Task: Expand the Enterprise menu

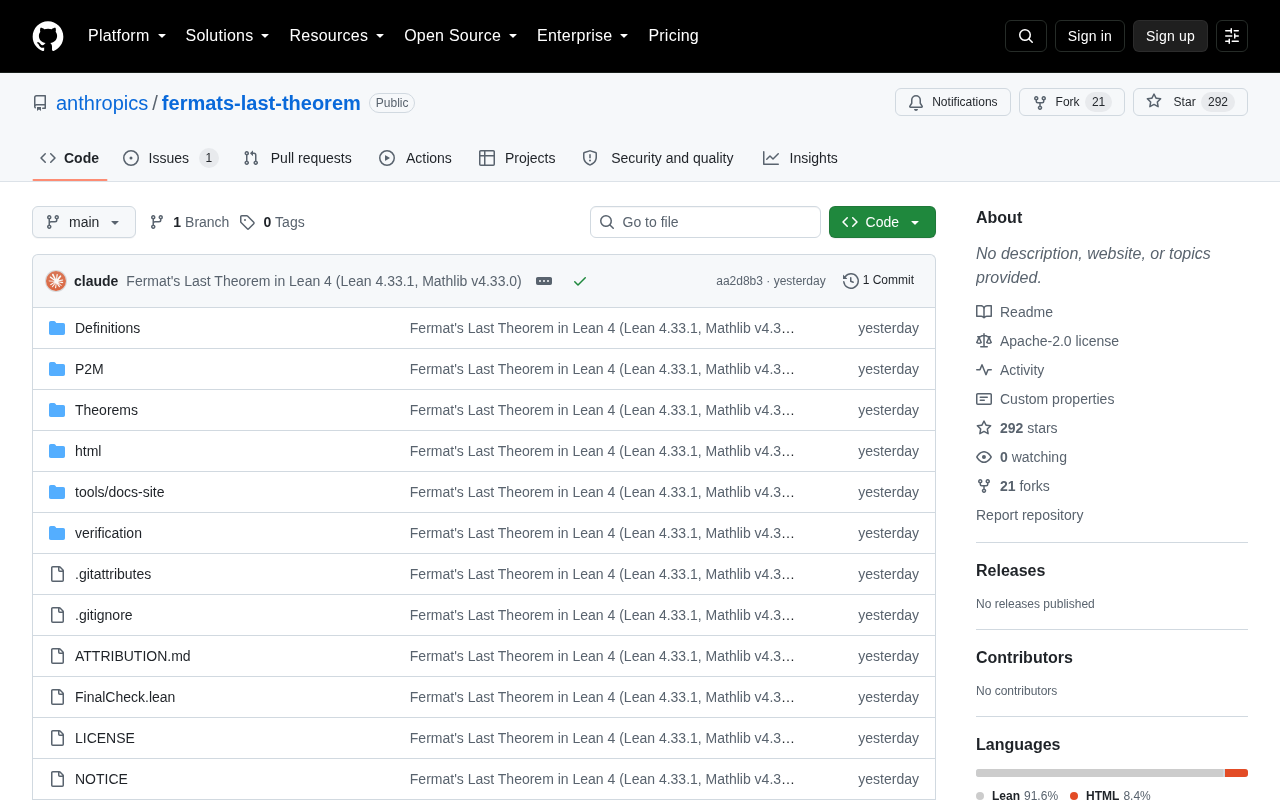Action: pyautogui.click(x=583, y=36)
